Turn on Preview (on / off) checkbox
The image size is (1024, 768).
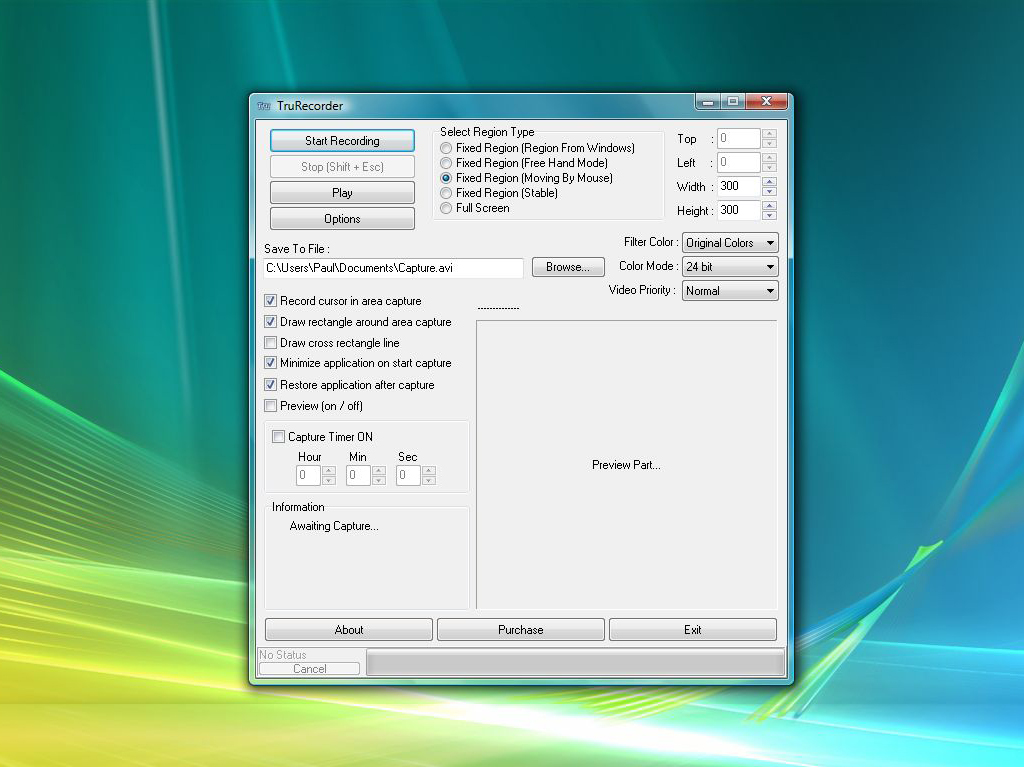[x=271, y=406]
